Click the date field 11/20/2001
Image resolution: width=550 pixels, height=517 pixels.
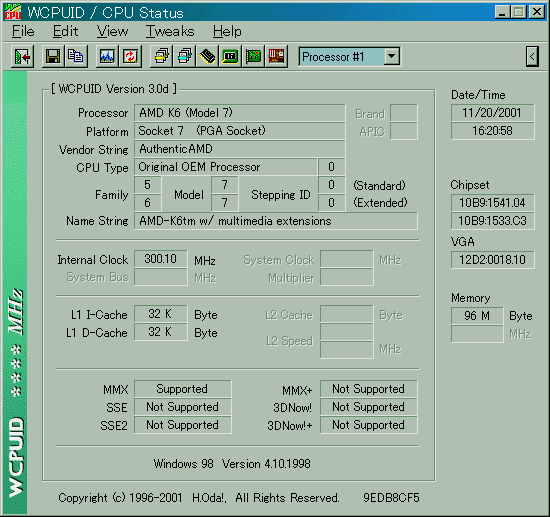pos(492,113)
